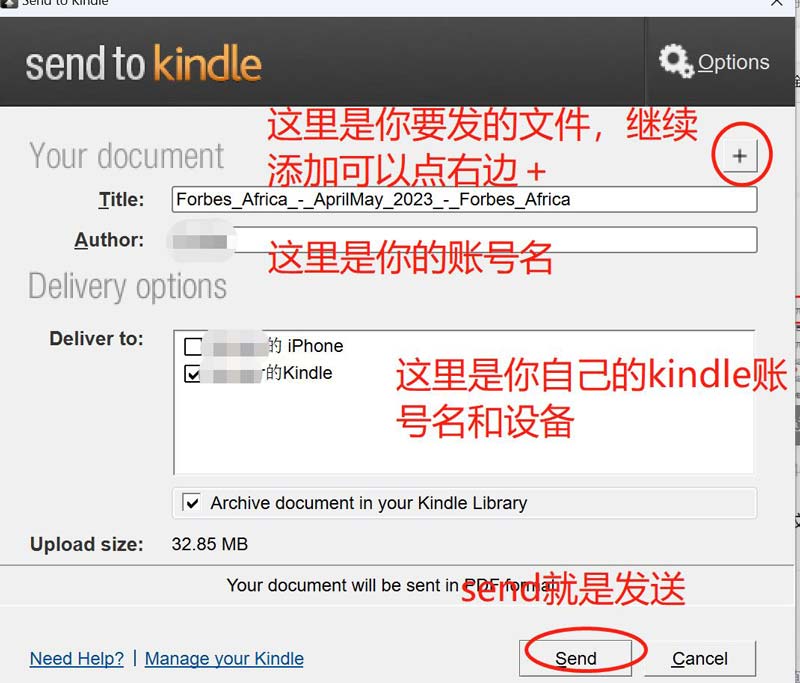Screen dimensions: 800x683
Task: Click the Archive document in Kindle Library label
Action: (369, 503)
